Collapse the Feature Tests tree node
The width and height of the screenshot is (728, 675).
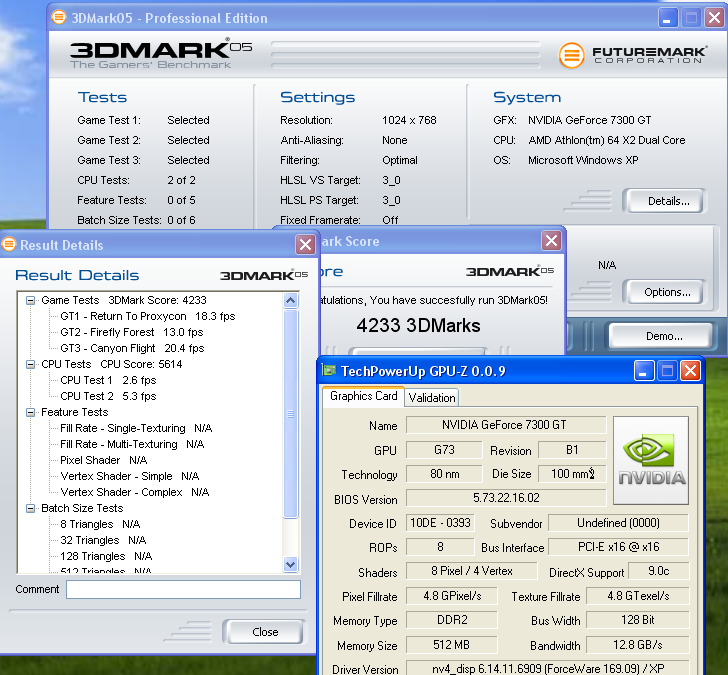point(31,412)
